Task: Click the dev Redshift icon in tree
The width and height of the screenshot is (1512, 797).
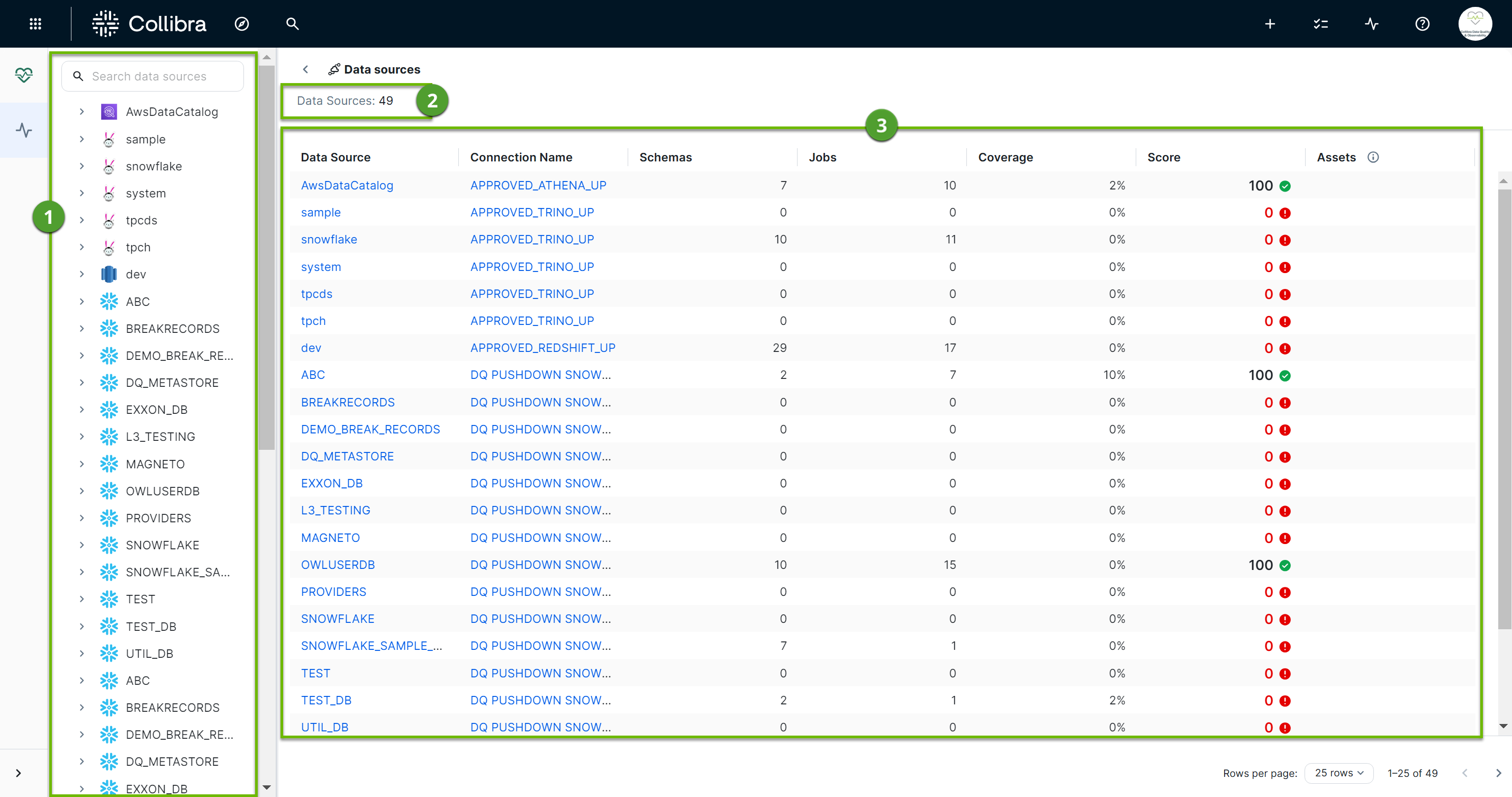Action: (x=109, y=274)
